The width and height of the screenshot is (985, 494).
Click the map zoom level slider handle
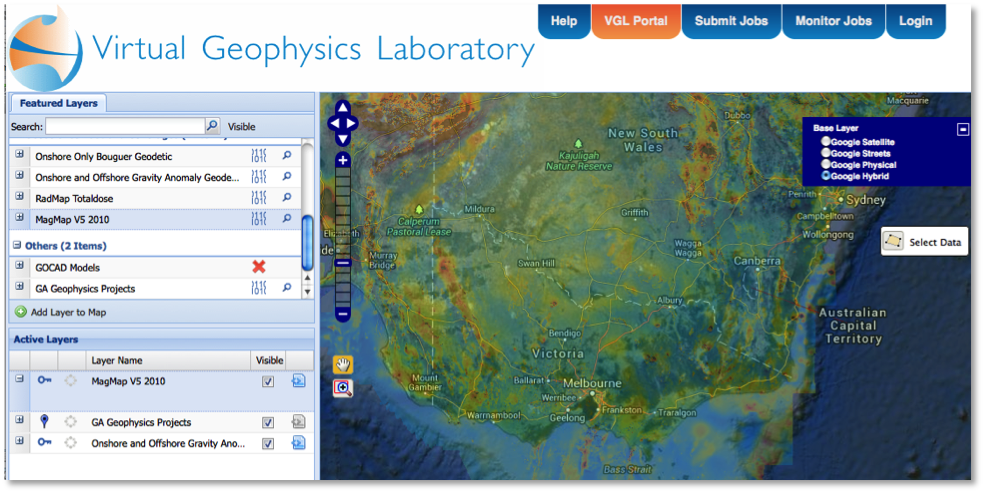point(343,263)
